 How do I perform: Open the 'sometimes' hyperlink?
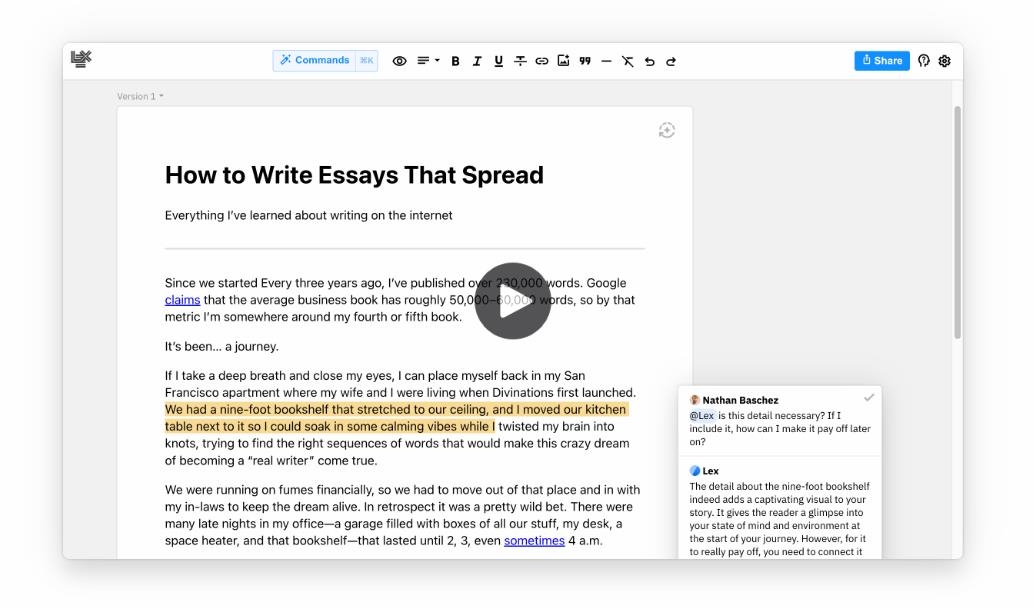[x=534, y=541]
